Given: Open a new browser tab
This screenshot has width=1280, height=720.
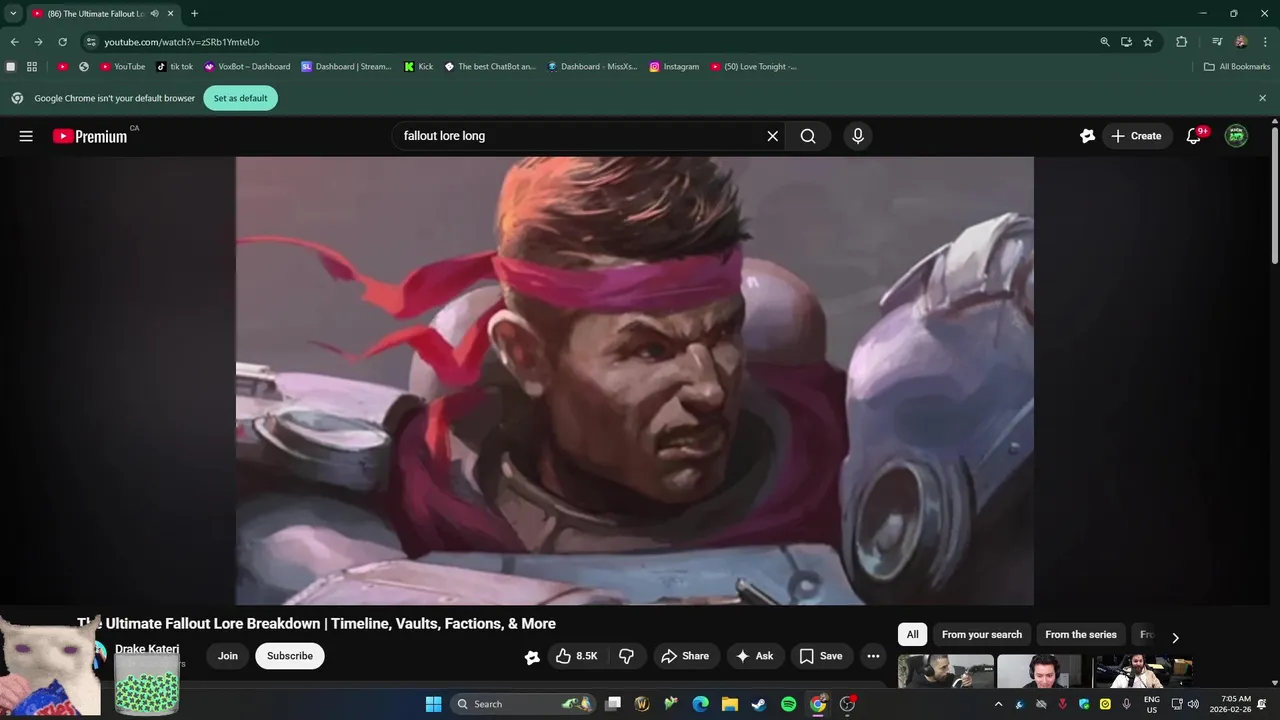Looking at the screenshot, I should 194,14.
